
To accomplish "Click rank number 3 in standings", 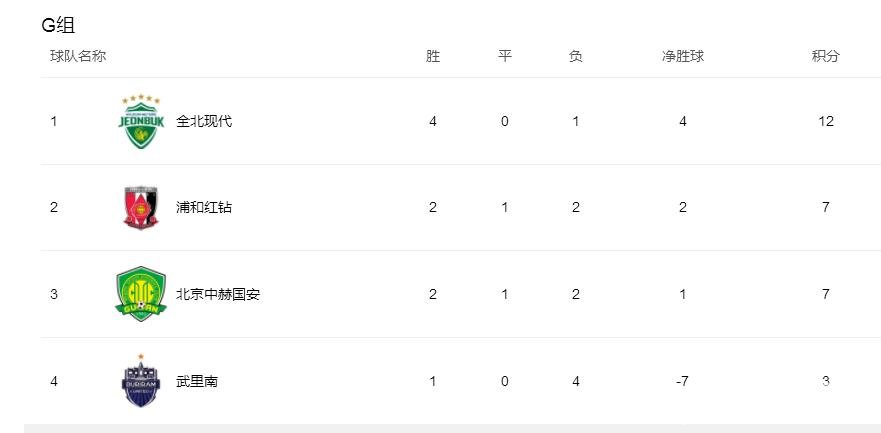I will (54, 294).
